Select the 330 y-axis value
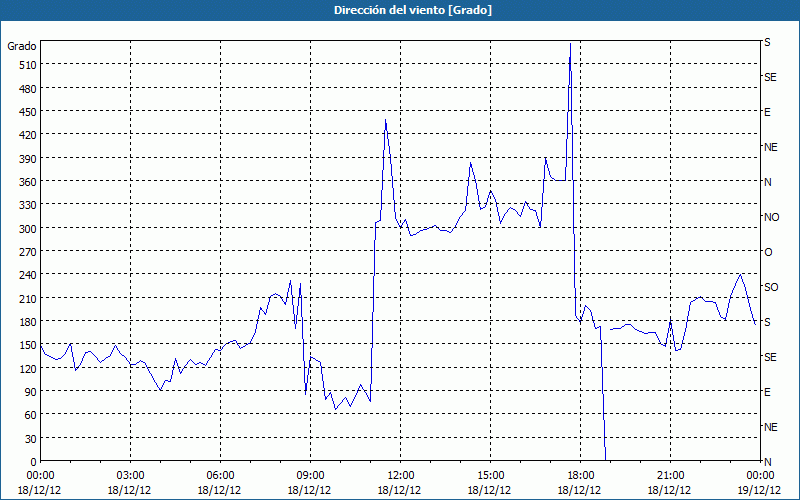800x500 pixels. (29, 205)
